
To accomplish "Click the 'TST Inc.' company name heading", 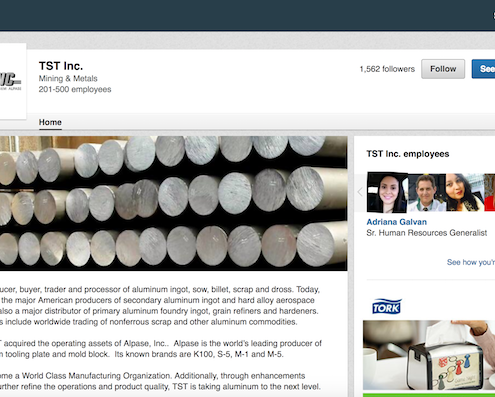I will [61, 66].
